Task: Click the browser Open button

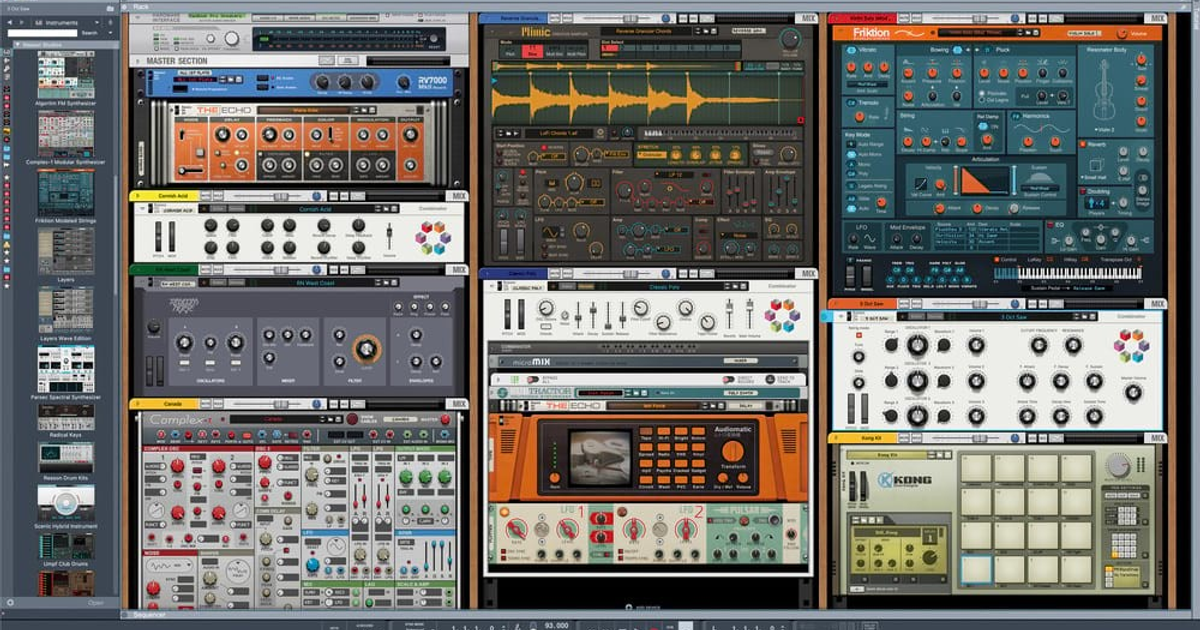Action: (95, 603)
